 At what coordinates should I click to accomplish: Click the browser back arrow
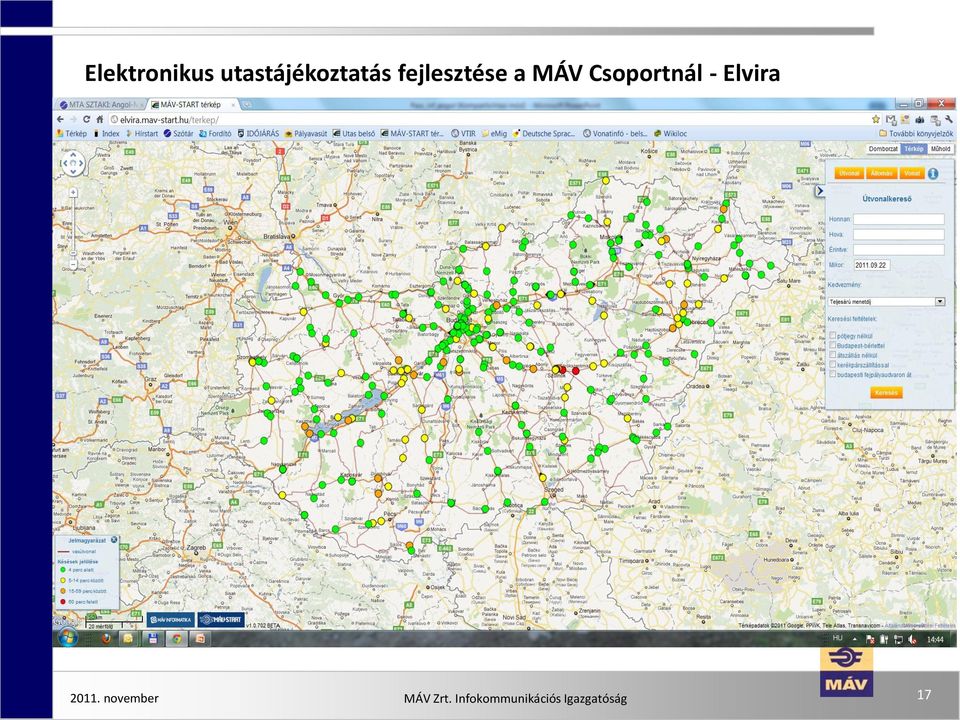[60, 119]
